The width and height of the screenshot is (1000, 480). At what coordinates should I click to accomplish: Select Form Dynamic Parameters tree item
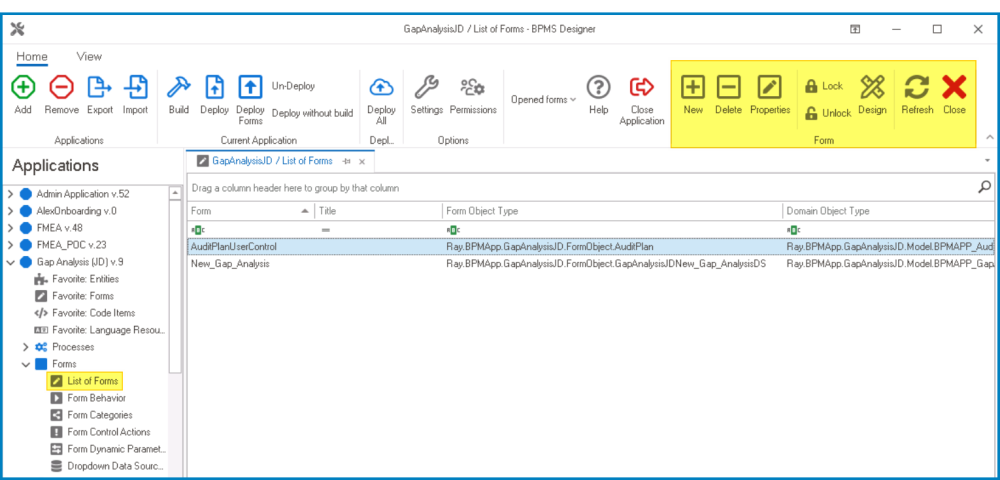click(x=117, y=449)
